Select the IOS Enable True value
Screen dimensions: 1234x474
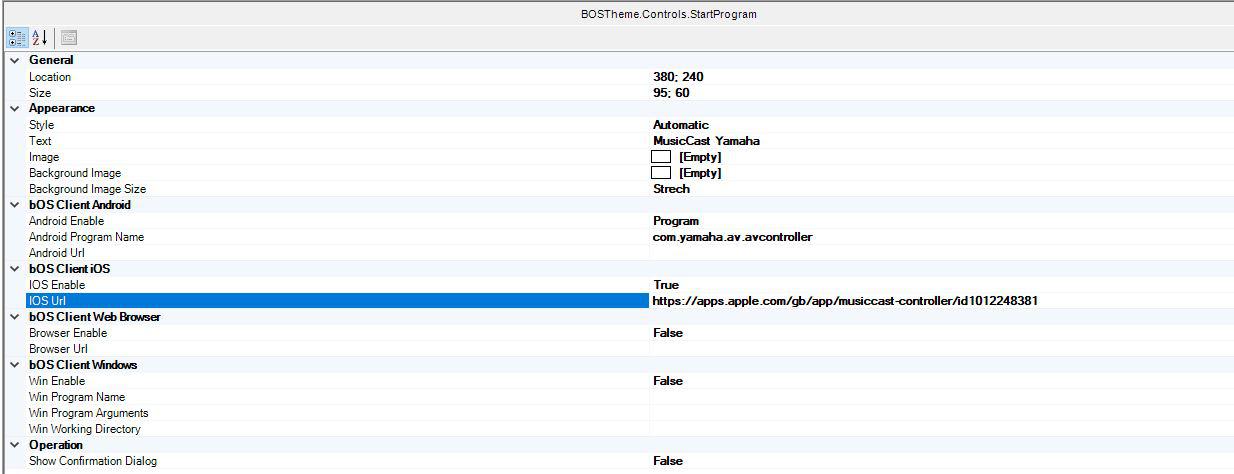666,285
